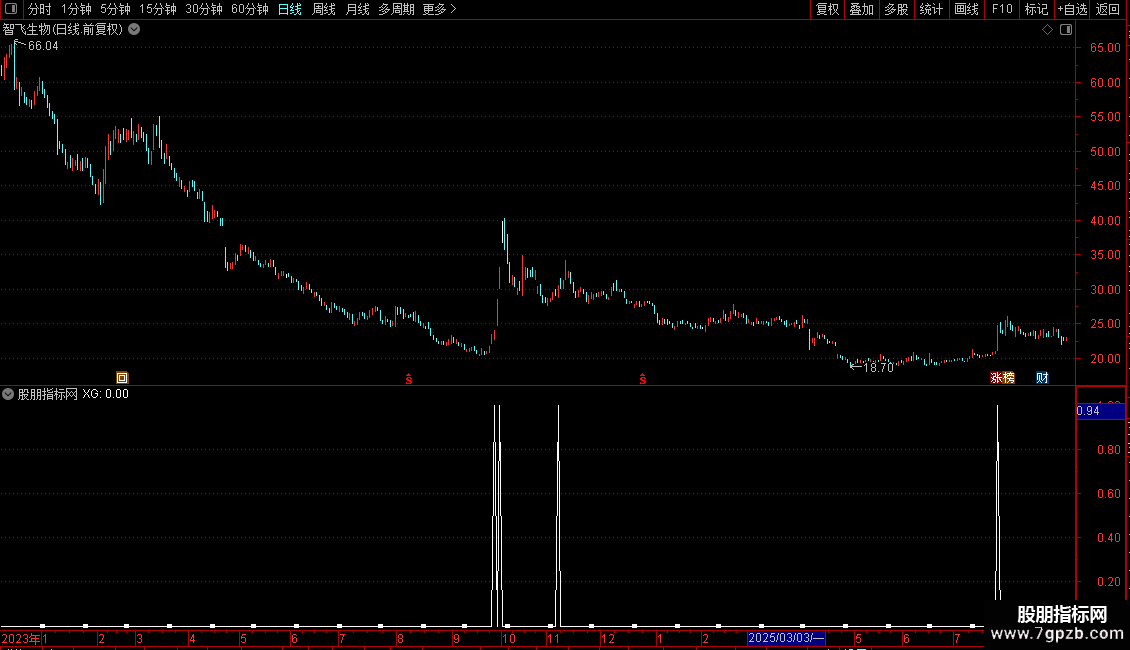This screenshot has width=1130, height=650.
Task: Click the month 10 label on the time axis
Action: click(509, 638)
